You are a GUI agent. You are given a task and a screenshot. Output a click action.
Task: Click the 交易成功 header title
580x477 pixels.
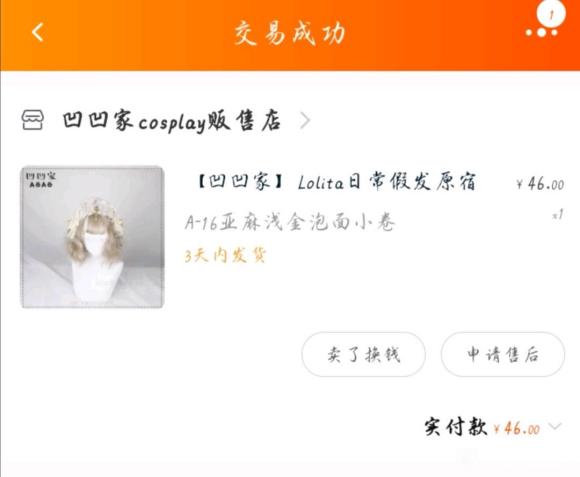[290, 33]
